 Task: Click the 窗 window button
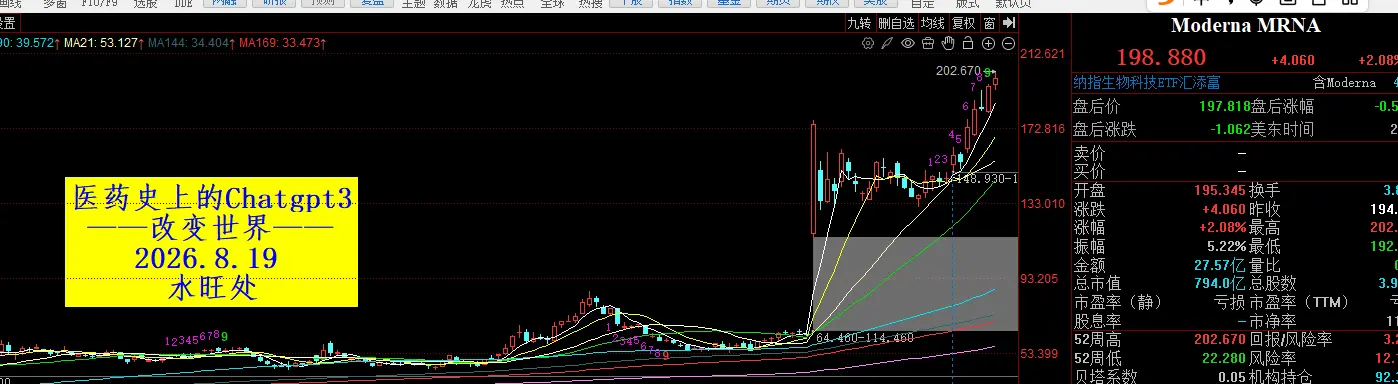point(989,22)
